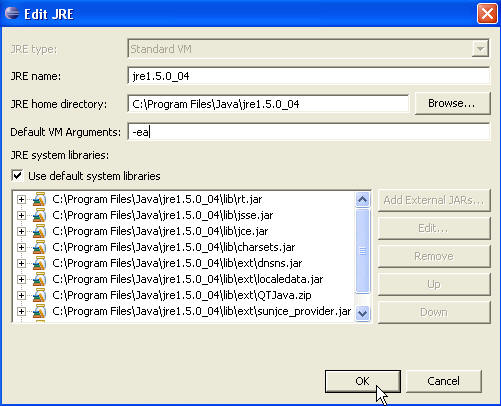
Task: Expand the jsse.jar tree node
Action: [21, 215]
